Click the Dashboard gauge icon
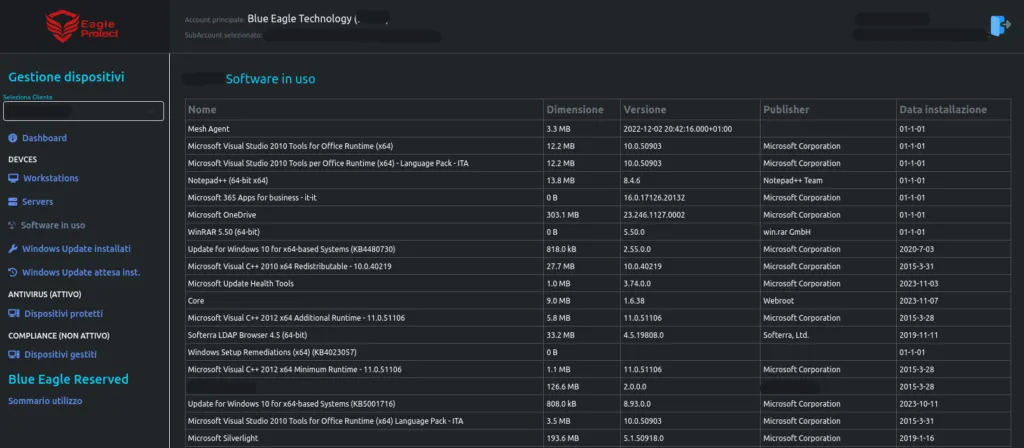1024x448 pixels. click(x=12, y=138)
